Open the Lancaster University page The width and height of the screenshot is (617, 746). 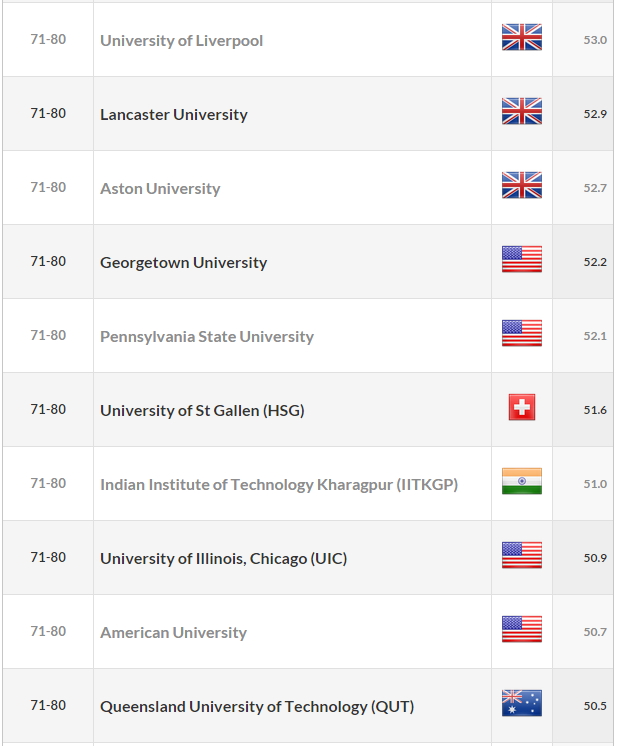point(174,115)
